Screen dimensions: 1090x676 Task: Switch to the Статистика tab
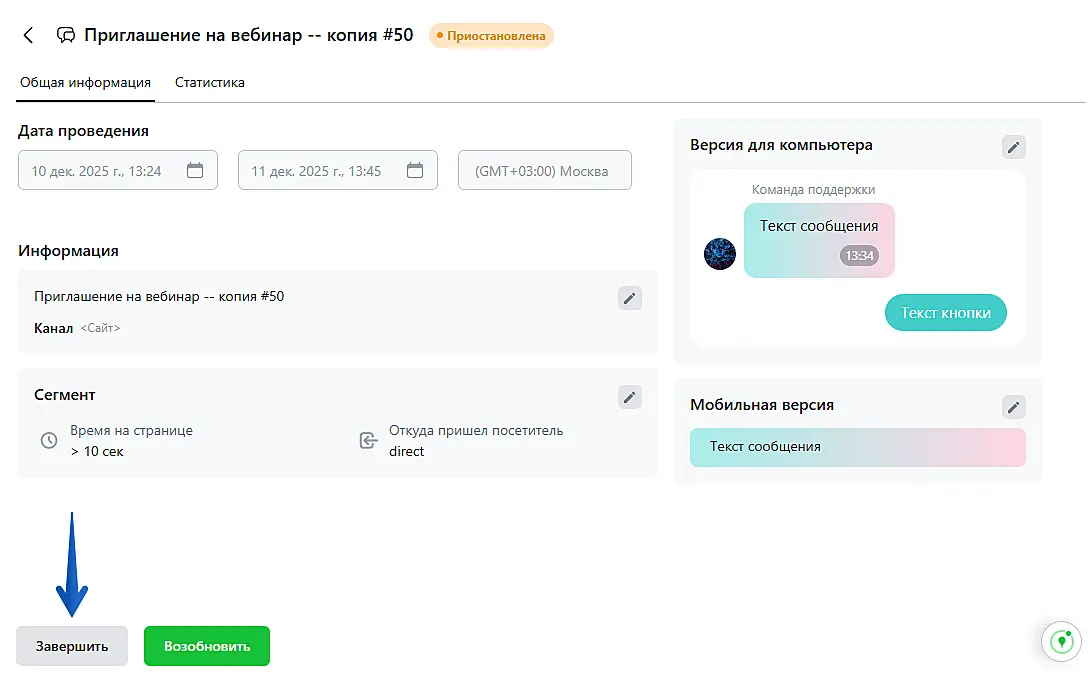(210, 83)
